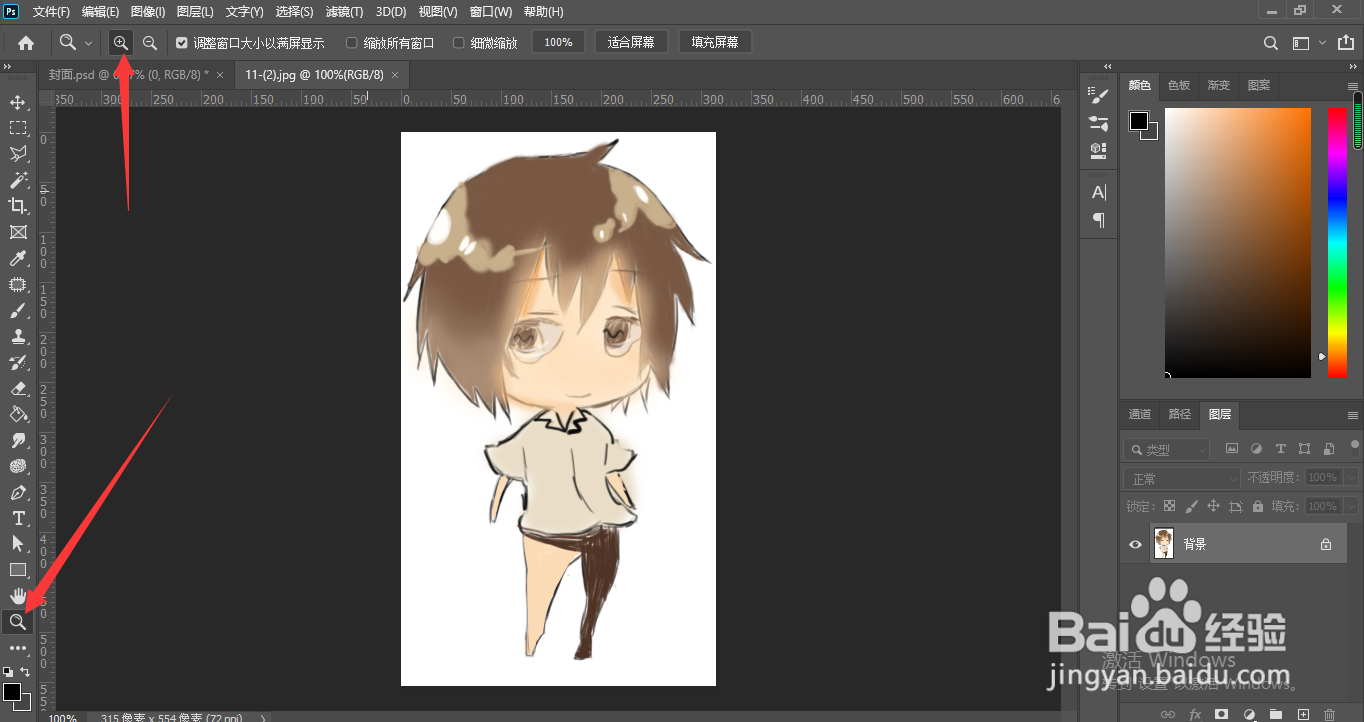Expand the toolbox double-arrow
The image size is (1364, 722).
tap(7, 67)
